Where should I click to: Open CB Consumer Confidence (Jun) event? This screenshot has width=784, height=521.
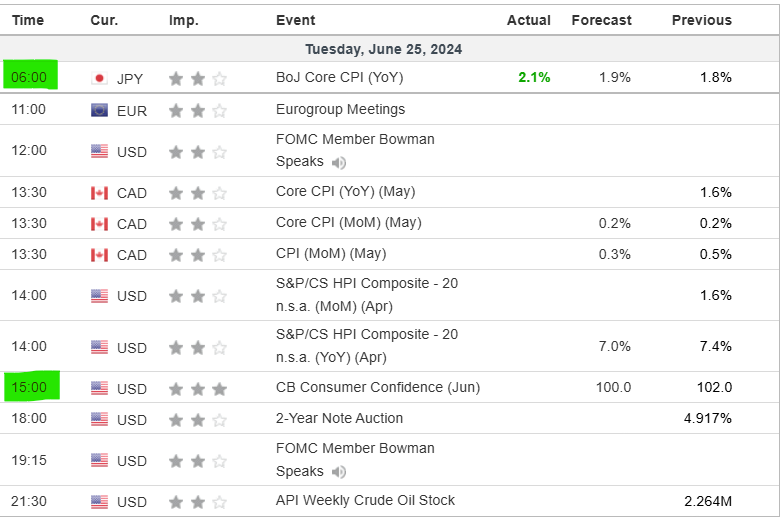(x=377, y=387)
